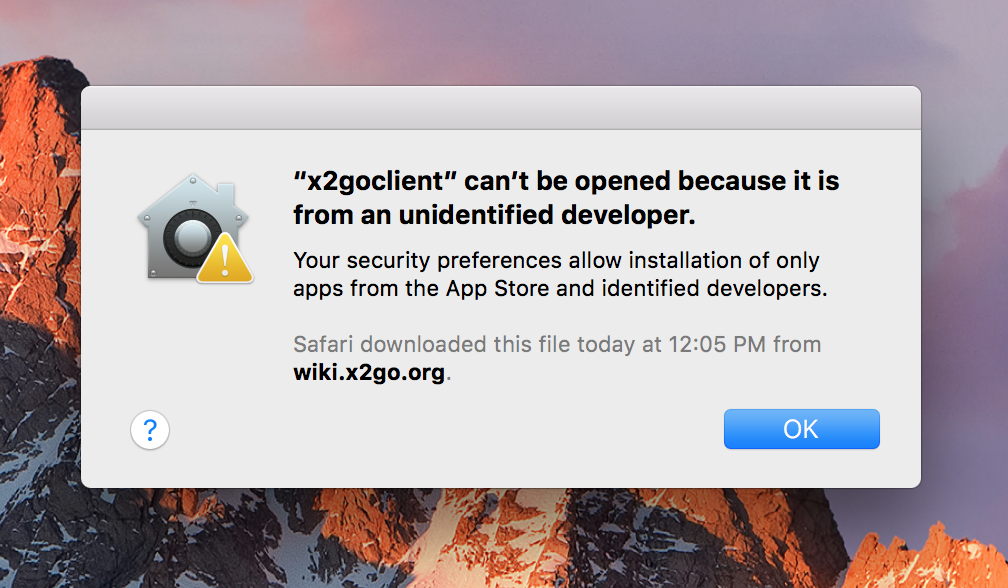Click the wiki.x2go.org source text
This screenshot has width=1008, height=588.
click(x=370, y=373)
